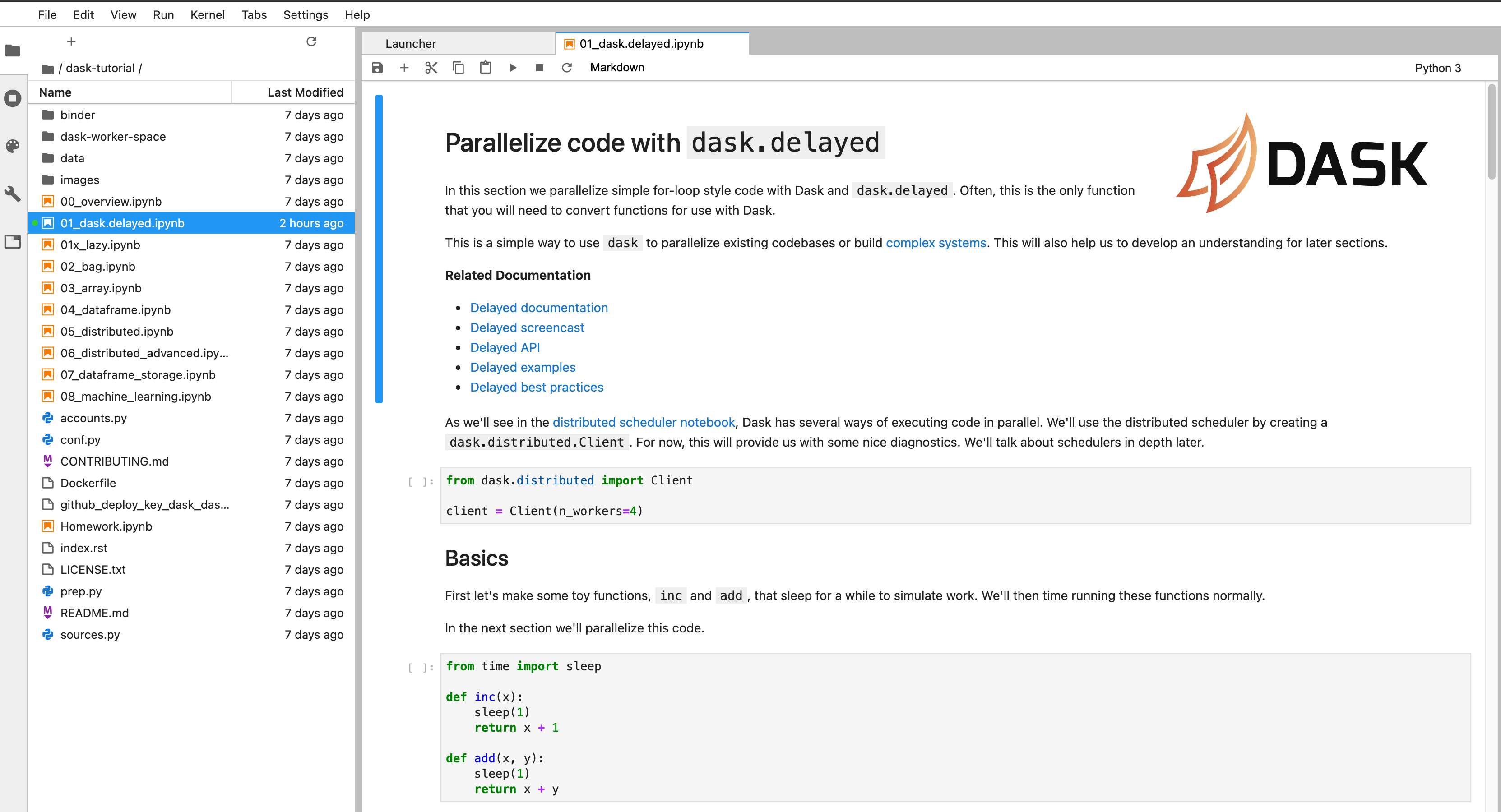Open the Markdown cell type dropdown
This screenshot has width=1501, height=812.
(x=617, y=68)
